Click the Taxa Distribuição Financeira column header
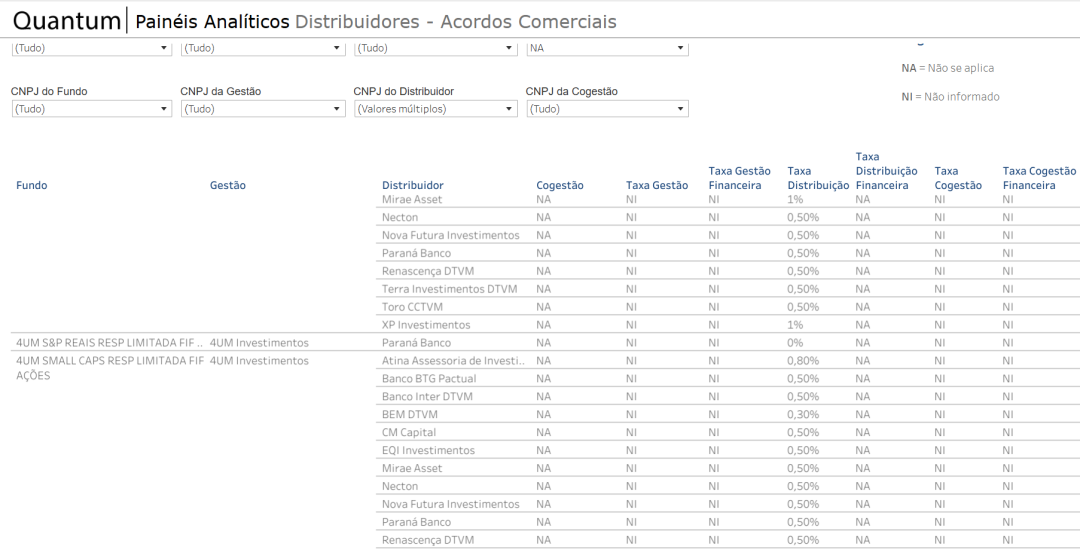Screen dimensions: 1080x552 click(886, 171)
